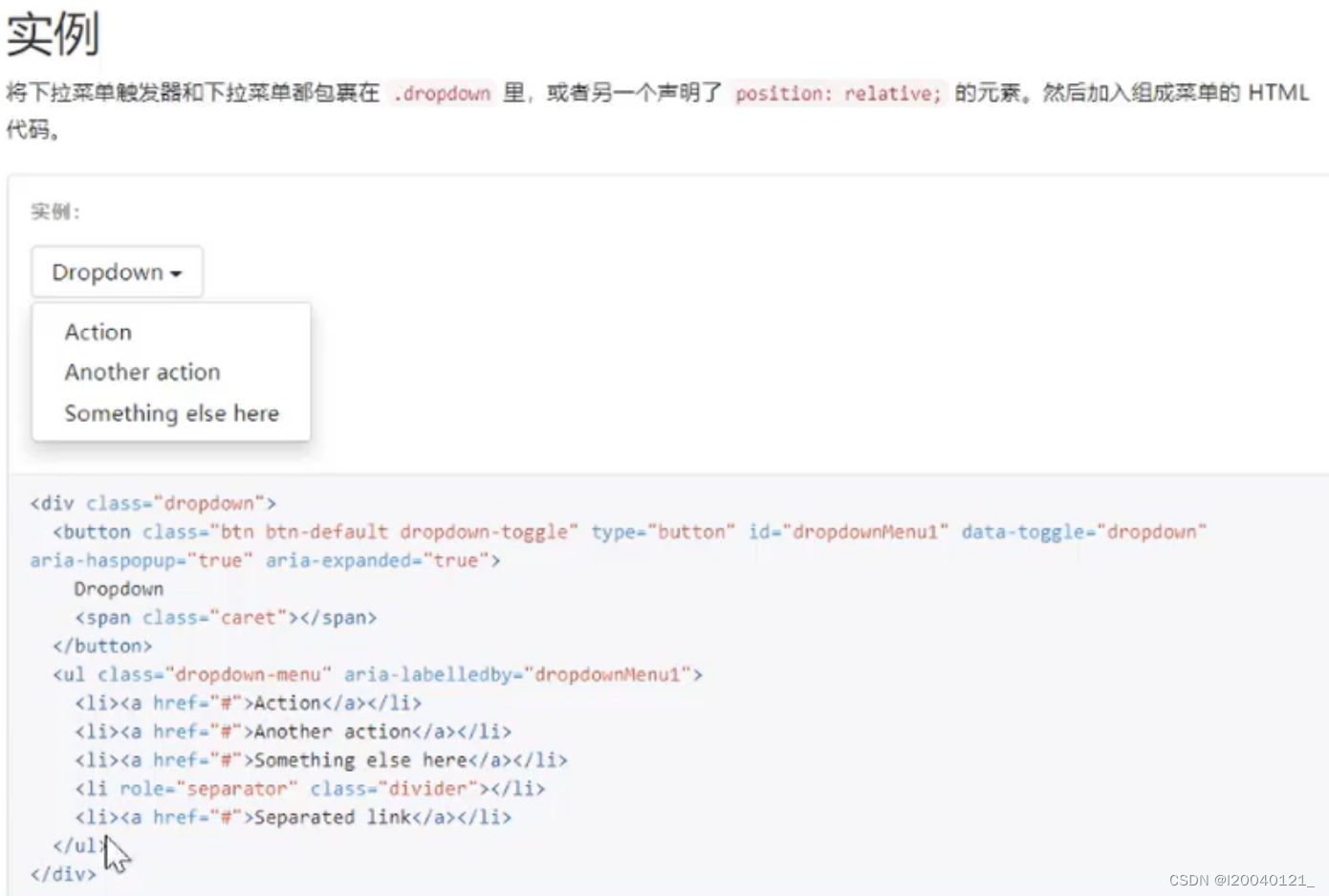Click code line aria-haspopup="true"

[265, 560]
